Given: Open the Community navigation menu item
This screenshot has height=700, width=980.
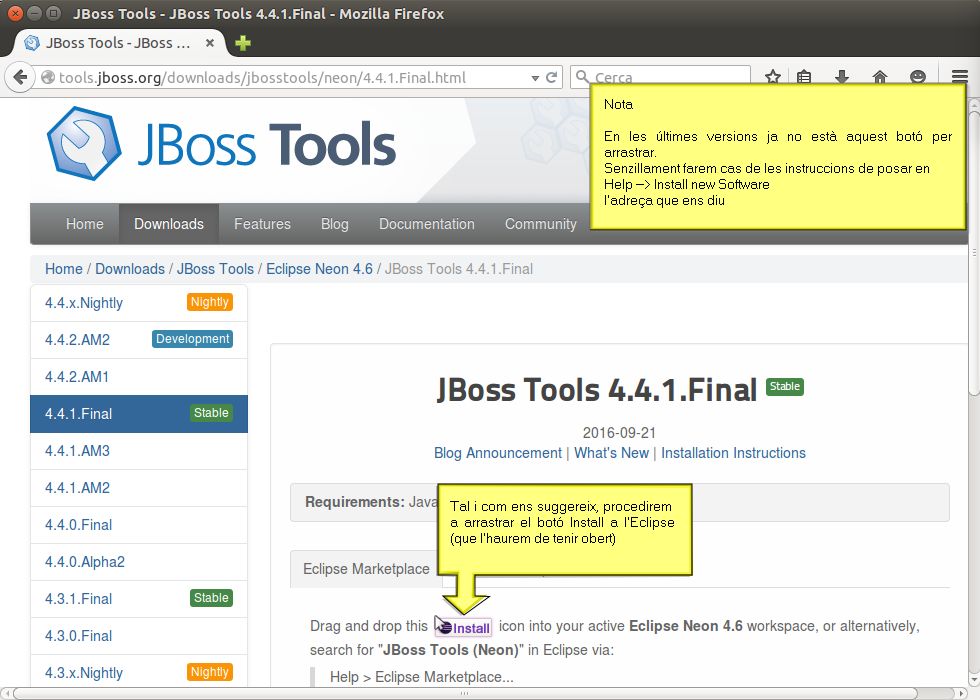Looking at the screenshot, I should [x=541, y=224].
